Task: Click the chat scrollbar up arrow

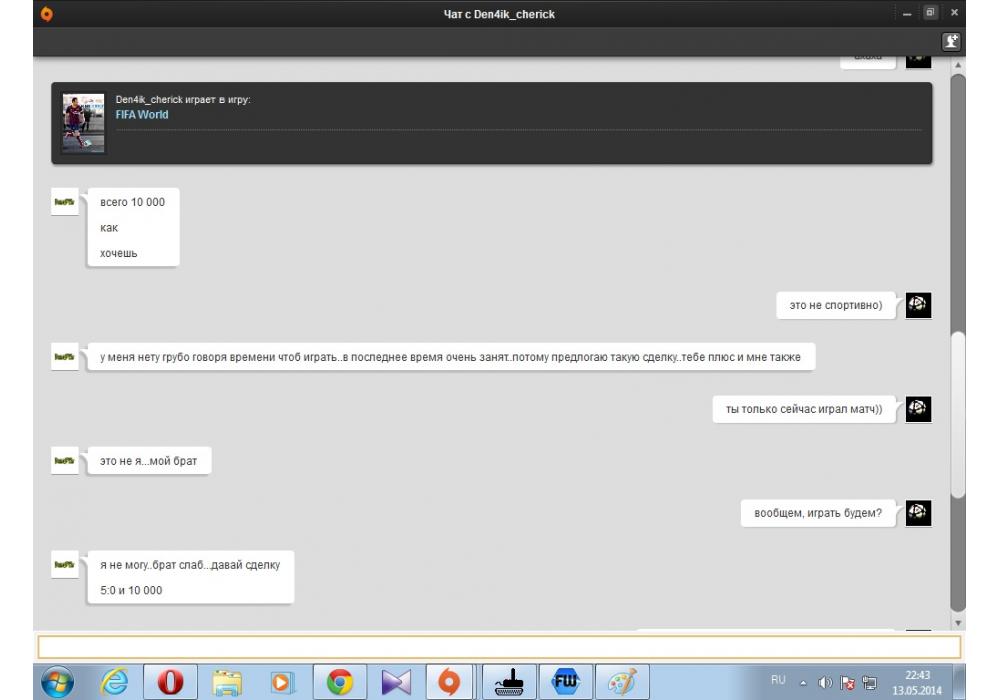Action: pyautogui.click(x=957, y=65)
